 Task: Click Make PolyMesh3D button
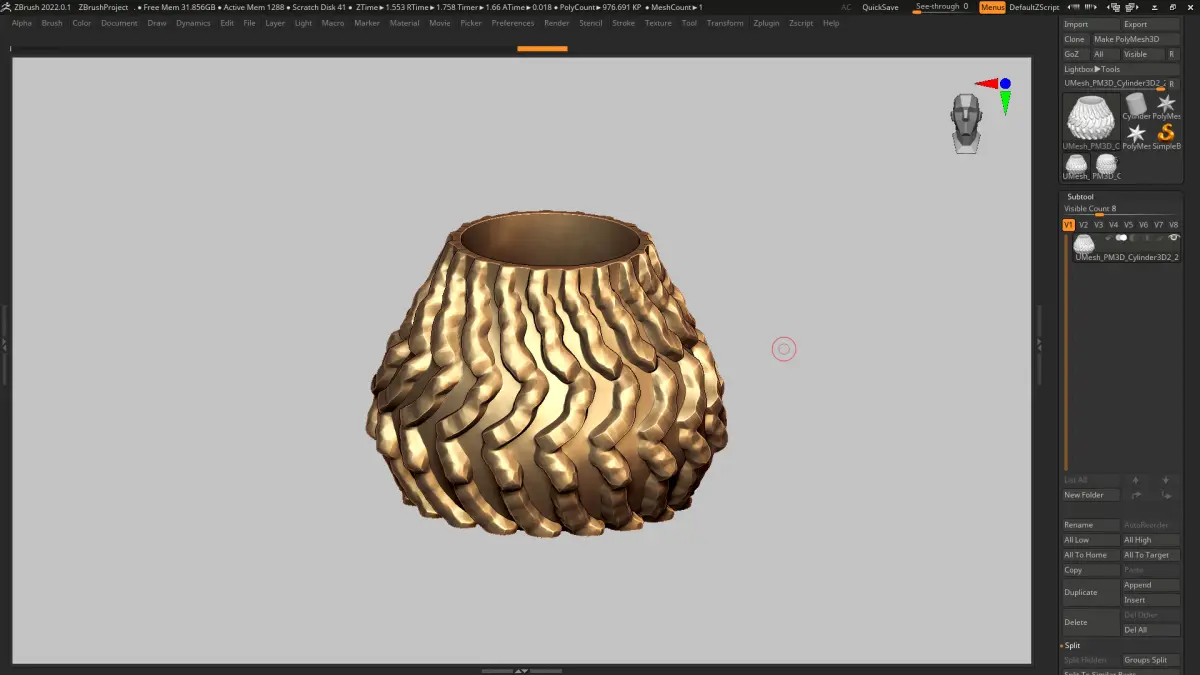[x=1136, y=39]
